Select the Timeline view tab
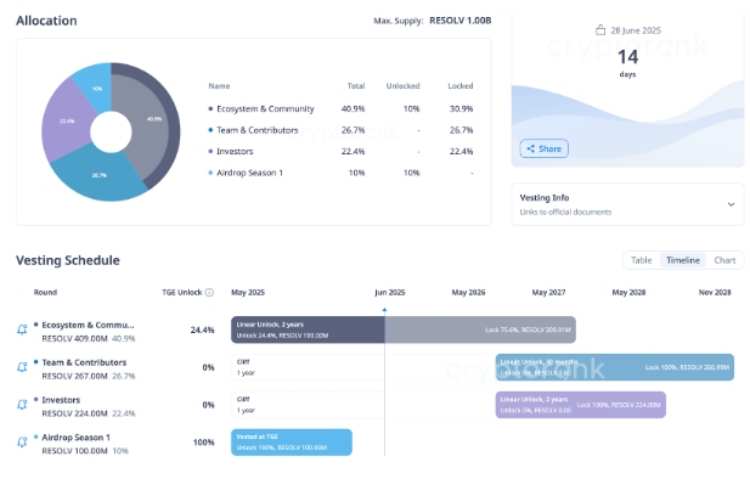This screenshot has width=750, height=479. tap(683, 260)
